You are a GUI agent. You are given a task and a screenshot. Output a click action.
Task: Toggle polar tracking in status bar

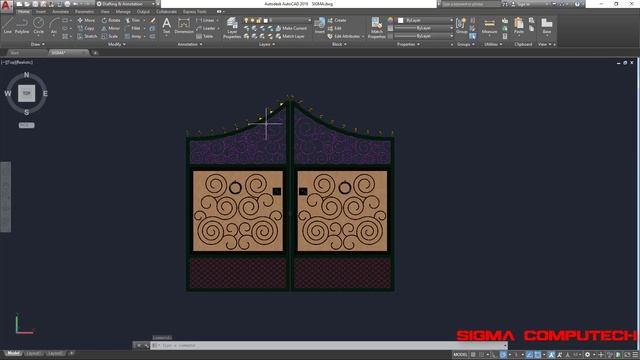[x=503, y=355]
